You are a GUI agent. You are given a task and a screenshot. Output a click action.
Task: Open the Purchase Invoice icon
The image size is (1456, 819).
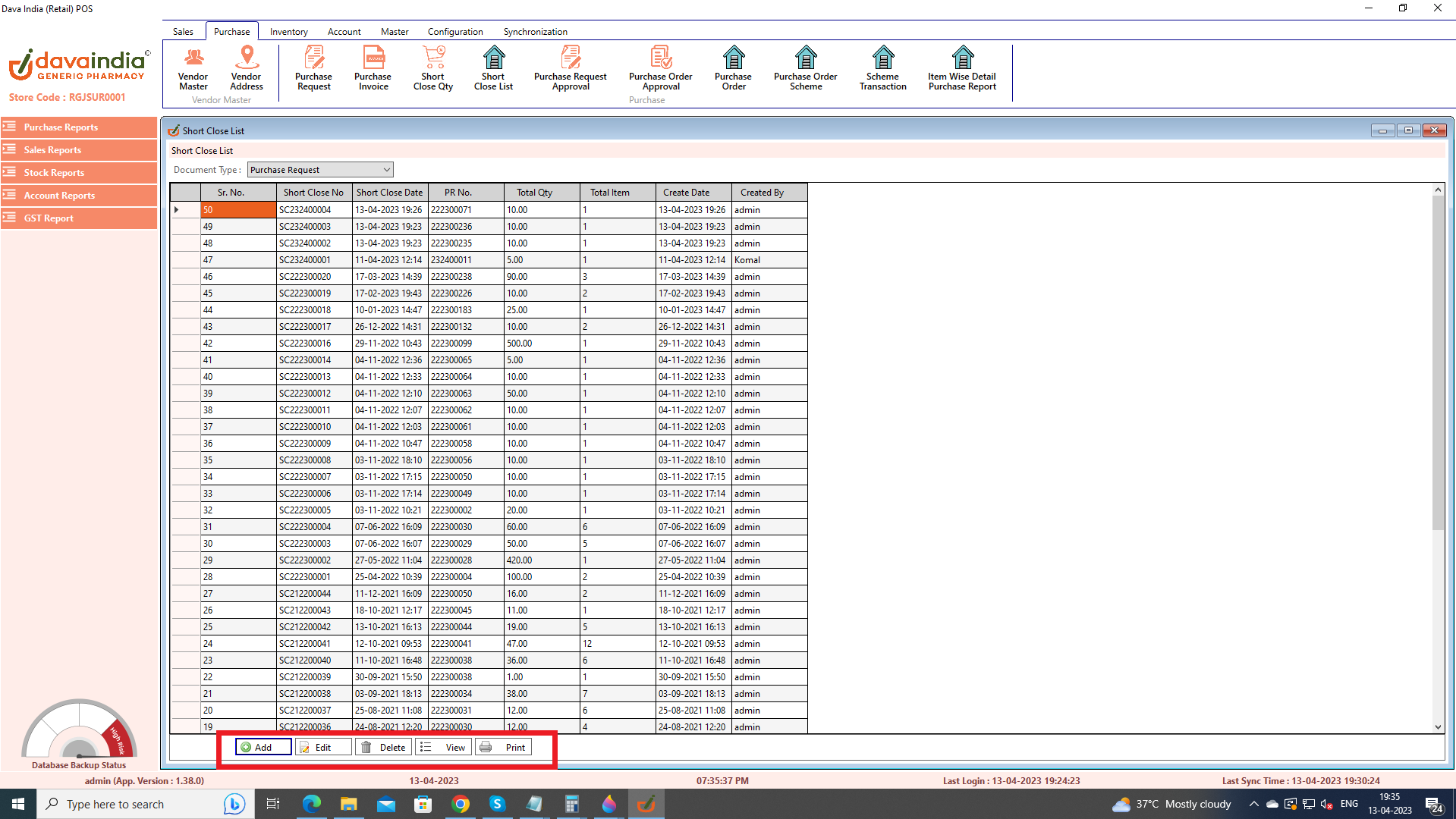click(373, 68)
